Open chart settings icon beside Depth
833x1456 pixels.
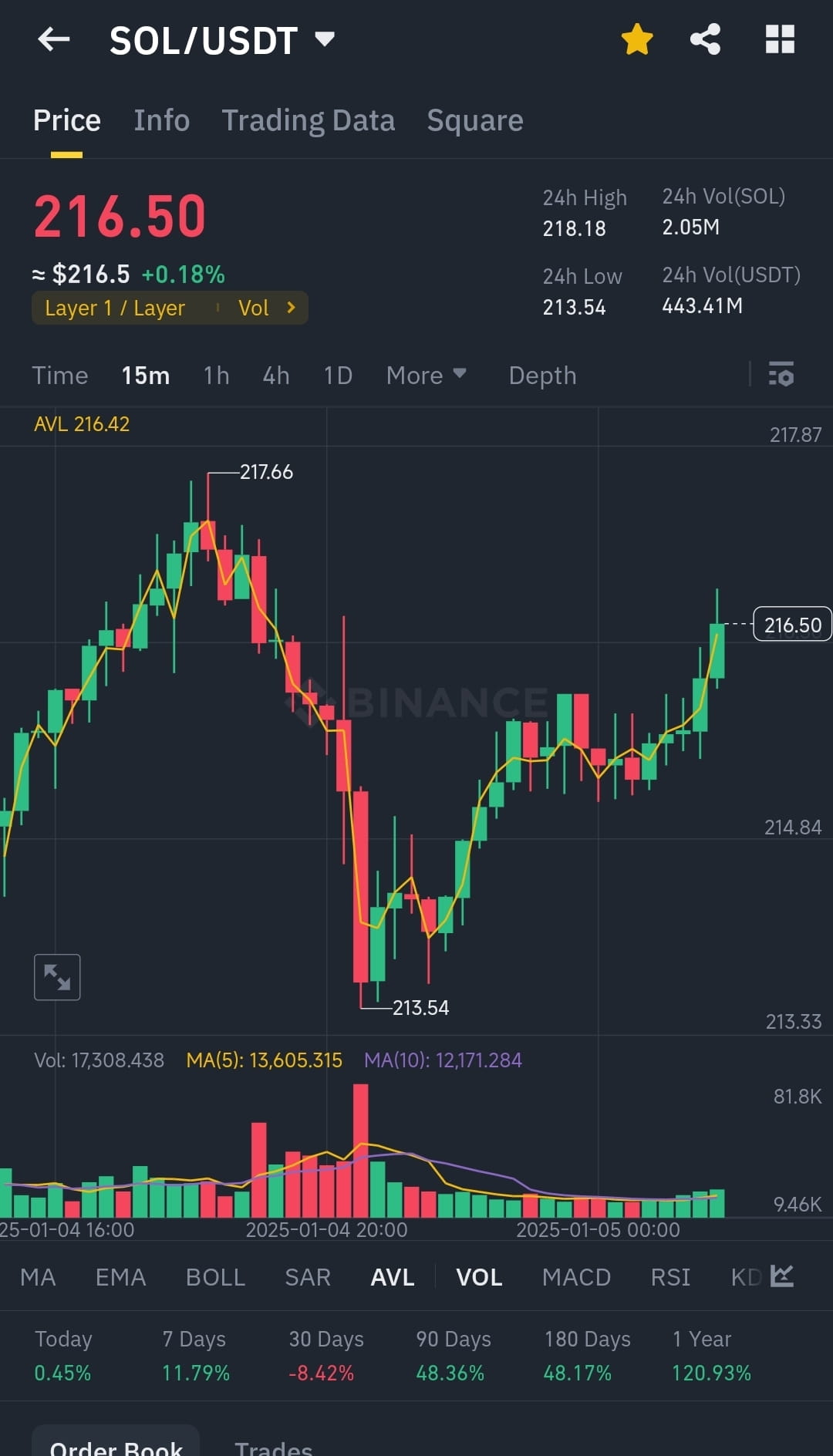tap(781, 376)
